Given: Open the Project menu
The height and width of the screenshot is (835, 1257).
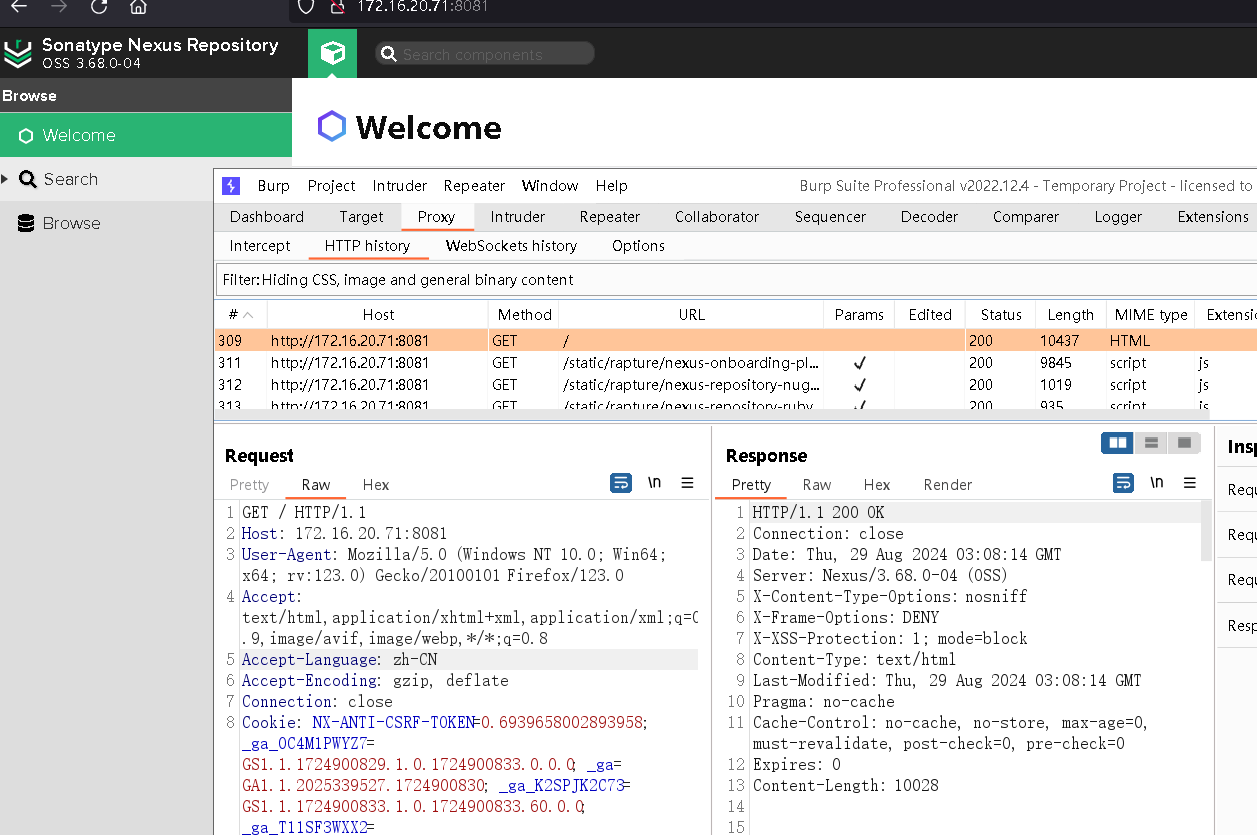Looking at the screenshot, I should pos(331,186).
